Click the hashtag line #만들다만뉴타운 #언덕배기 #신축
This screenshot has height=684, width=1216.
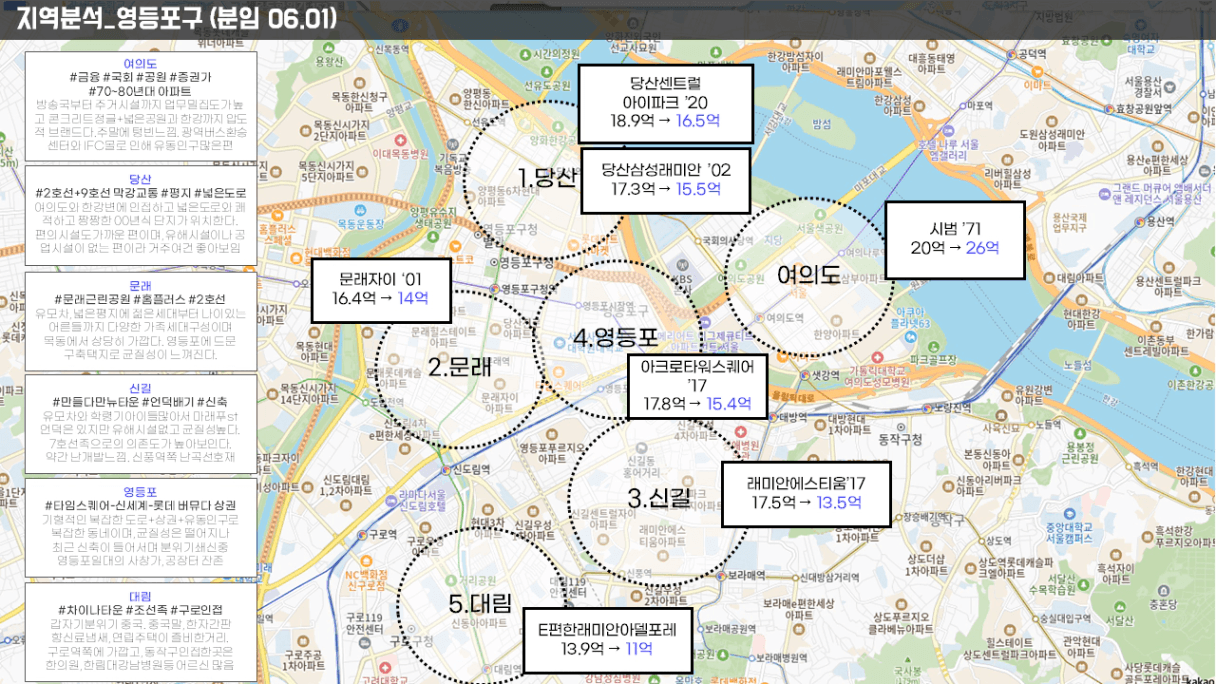(140, 401)
